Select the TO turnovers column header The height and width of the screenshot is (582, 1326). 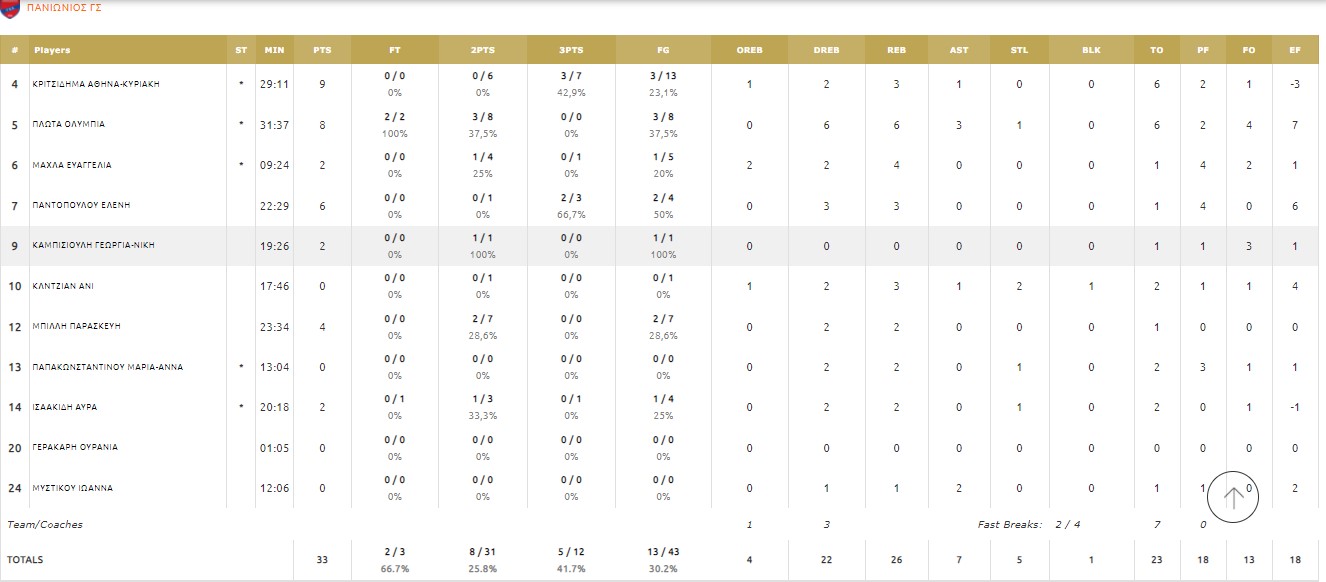click(1157, 50)
